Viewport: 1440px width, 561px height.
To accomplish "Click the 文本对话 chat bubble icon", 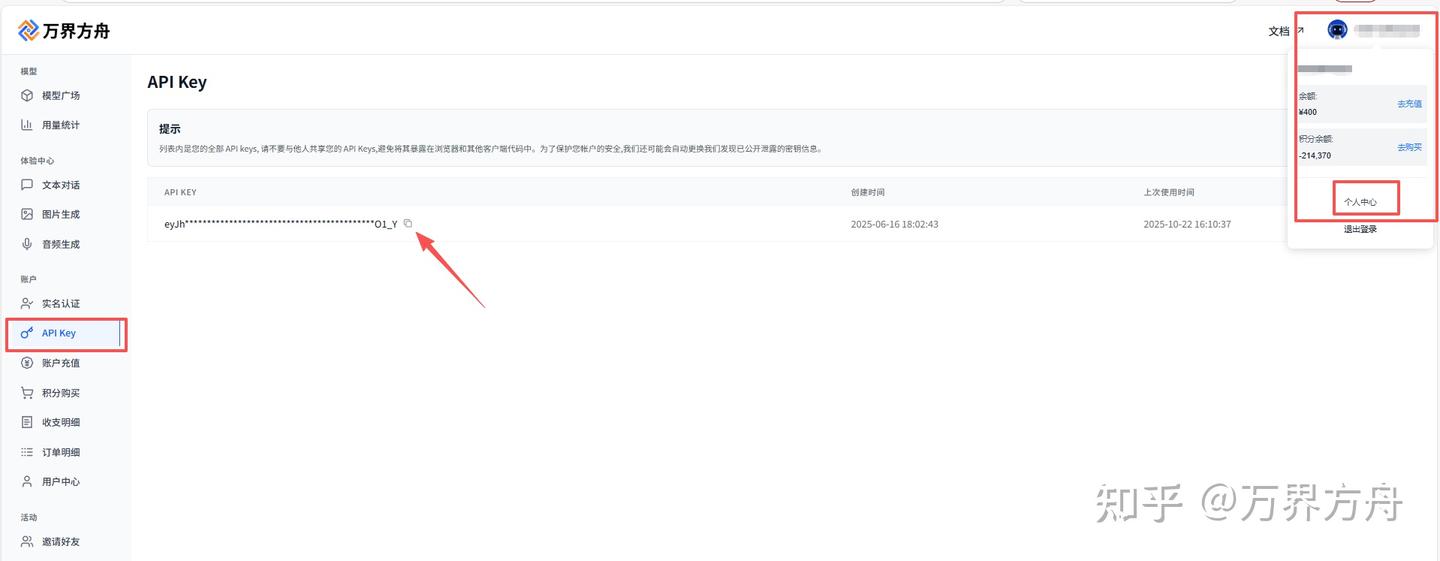I will click(x=27, y=185).
